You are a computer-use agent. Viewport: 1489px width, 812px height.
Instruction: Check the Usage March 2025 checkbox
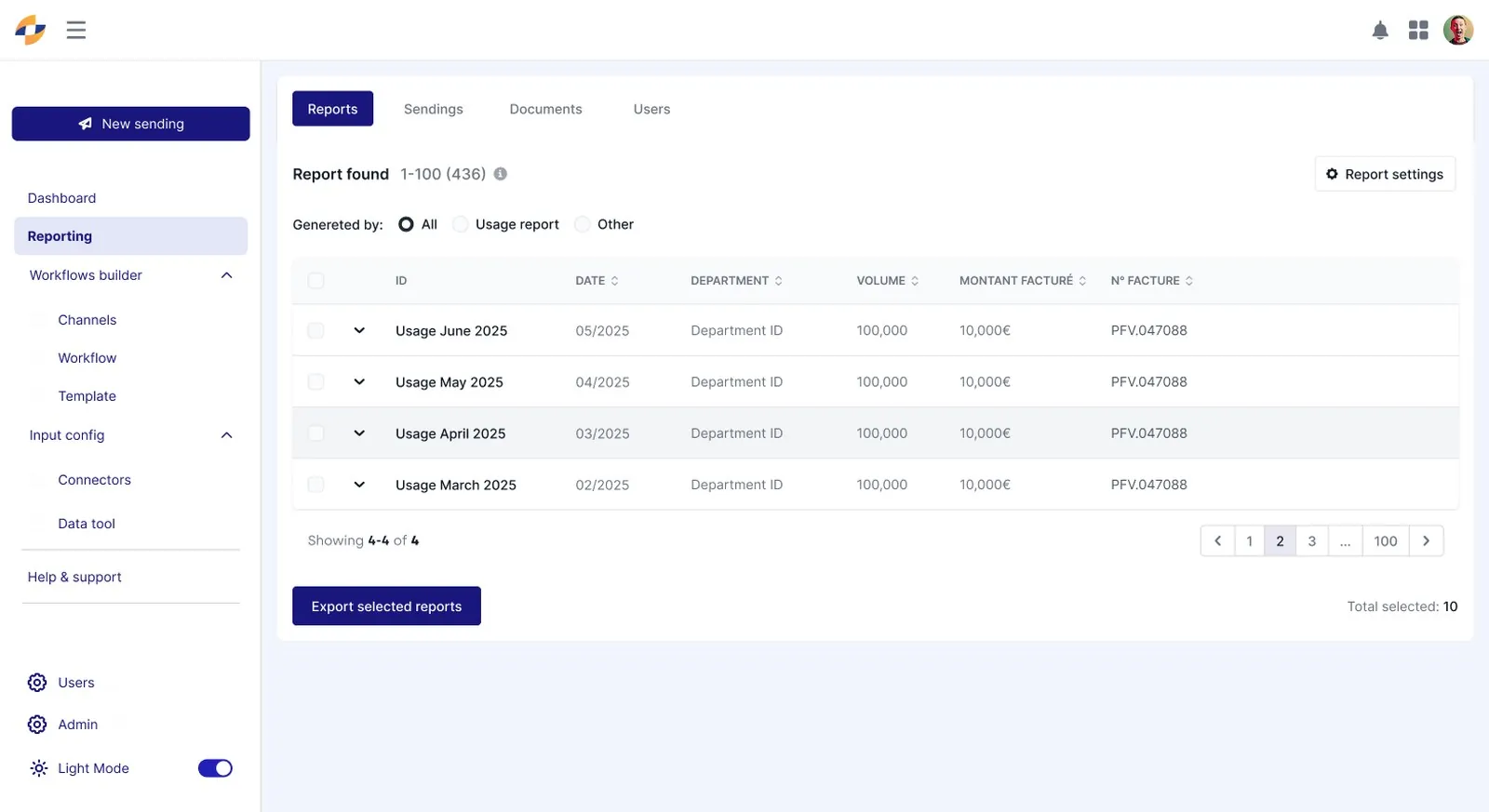(316, 485)
